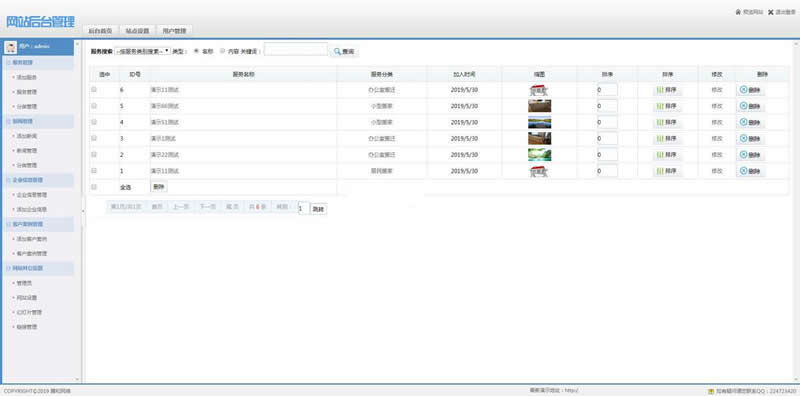Tick the checkbox for row ID 5
Viewport: 800px width, 396px height.
[x=94, y=106]
